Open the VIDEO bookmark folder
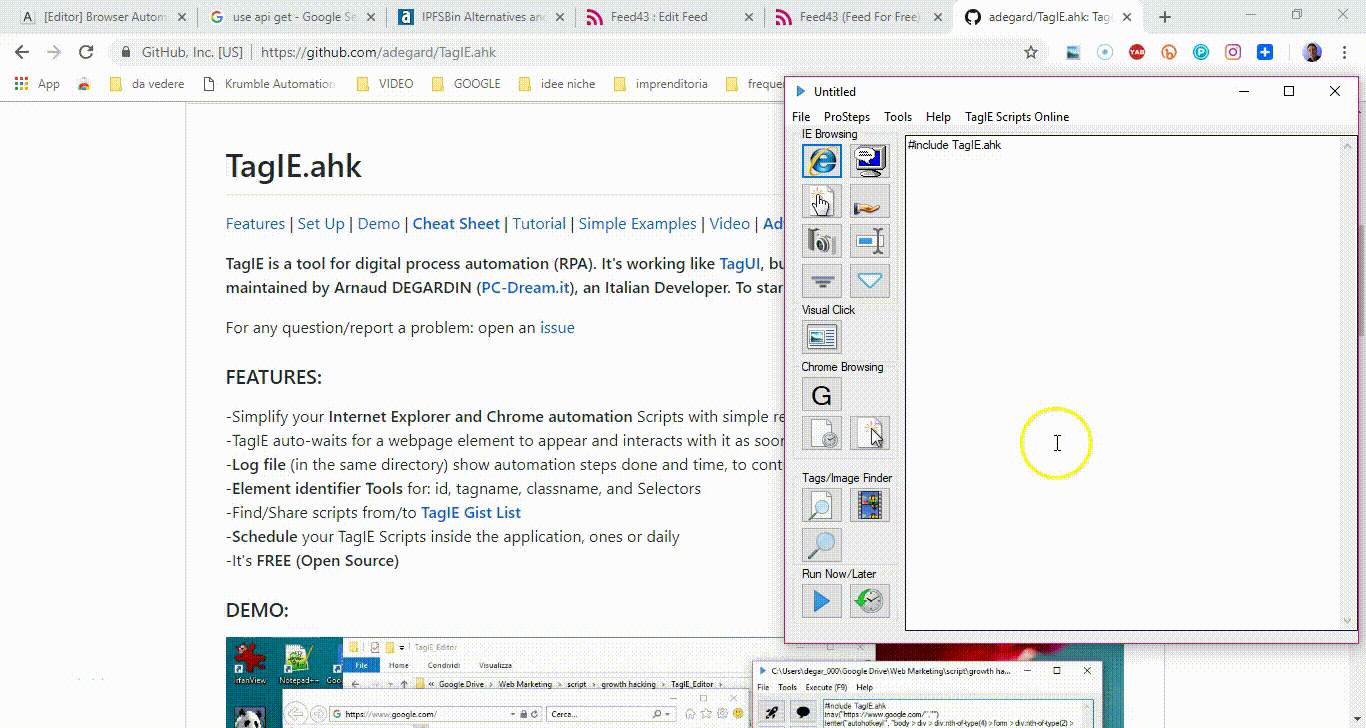 coord(385,84)
